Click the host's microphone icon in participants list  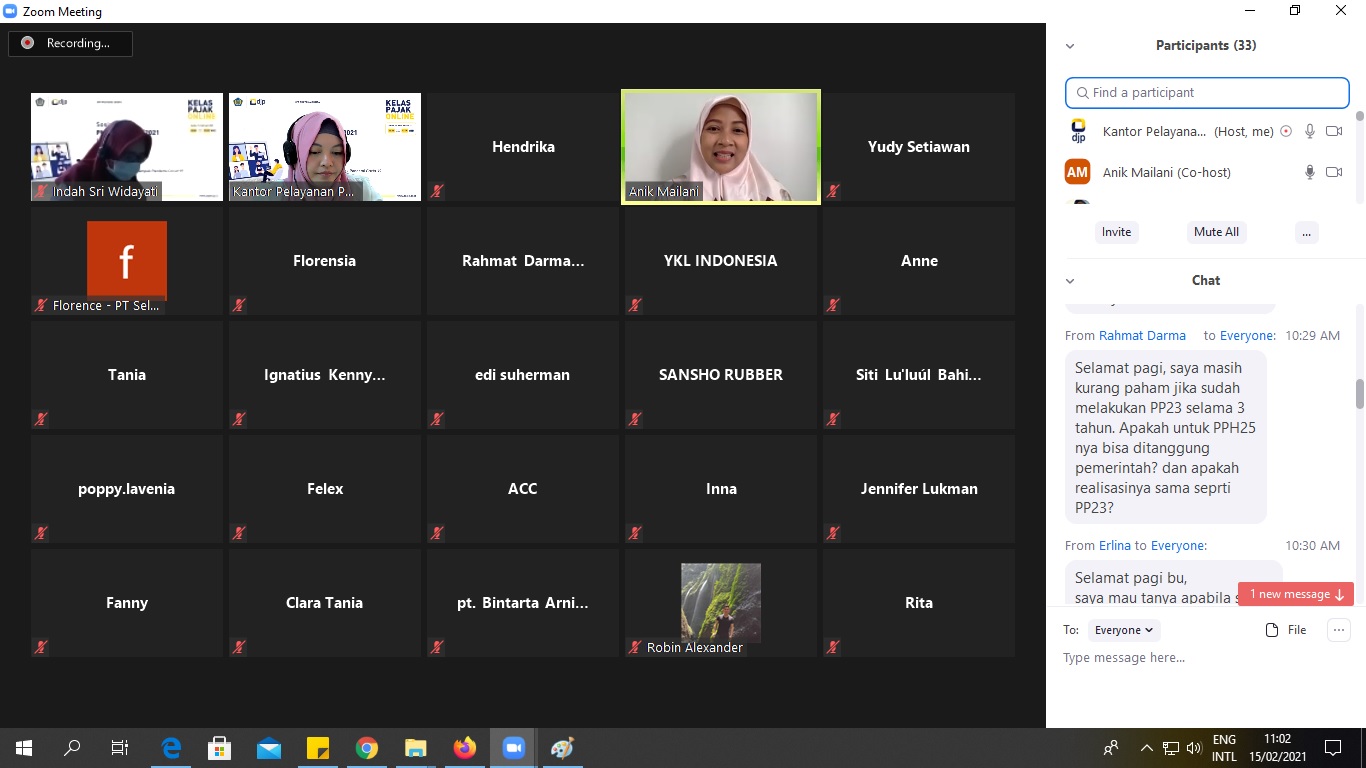pyautogui.click(x=1309, y=131)
